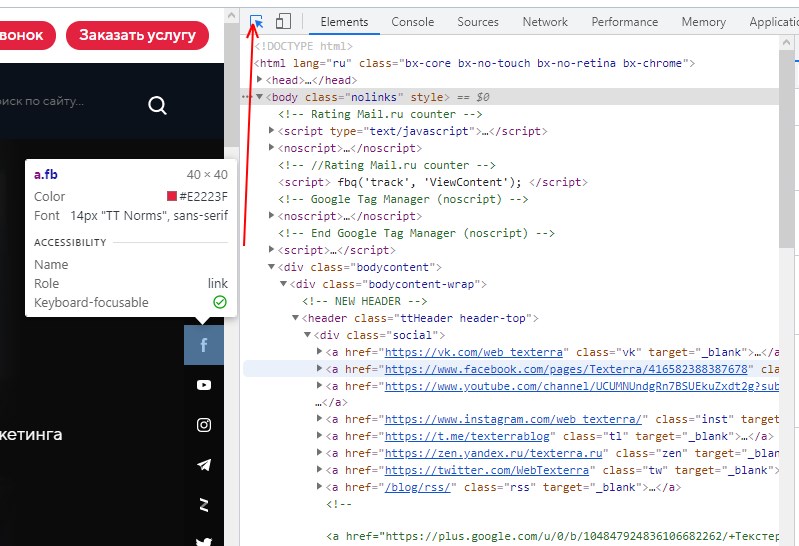799x546 pixels.
Task: Click the site search input field
Action: [x=60, y=102]
